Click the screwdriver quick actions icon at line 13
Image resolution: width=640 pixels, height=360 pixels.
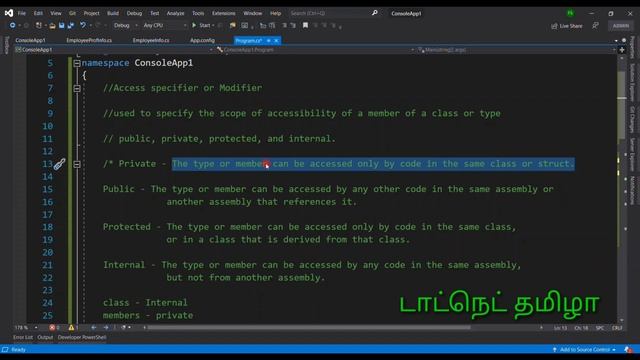(60, 164)
